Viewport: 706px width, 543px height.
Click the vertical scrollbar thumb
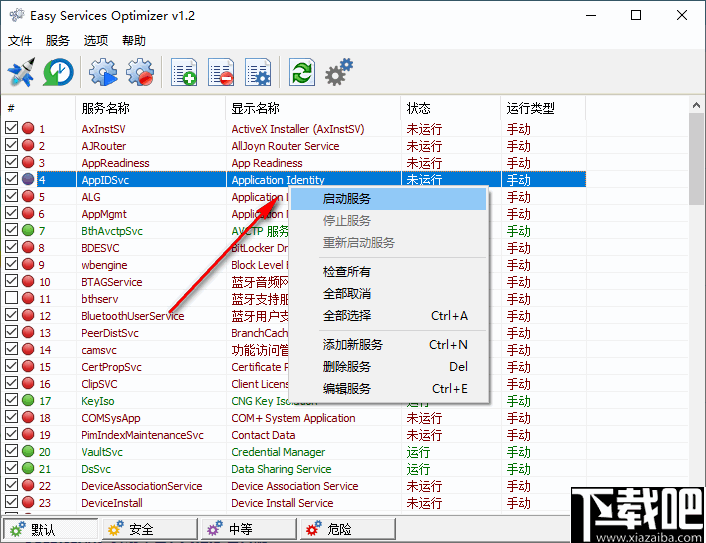696,158
